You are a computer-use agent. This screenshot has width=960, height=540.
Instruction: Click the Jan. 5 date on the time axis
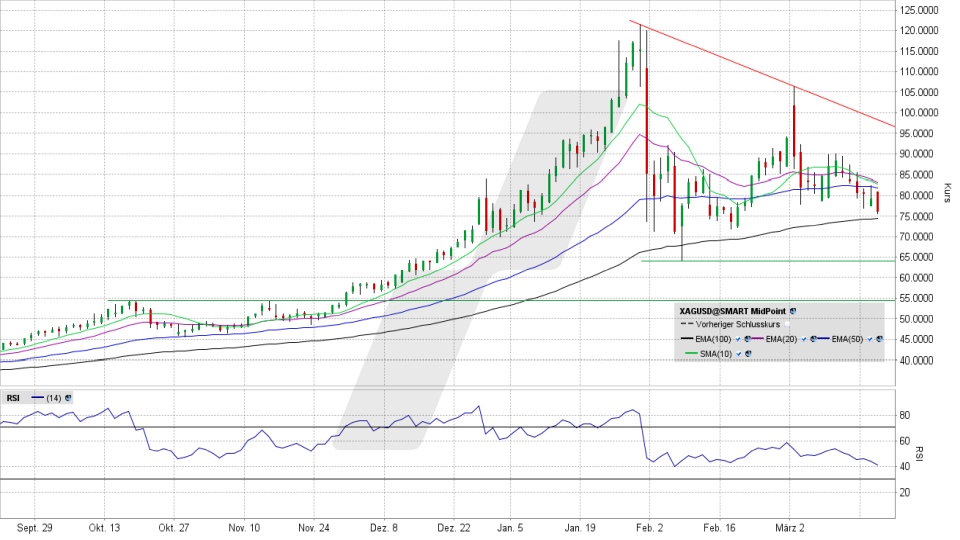pos(509,526)
